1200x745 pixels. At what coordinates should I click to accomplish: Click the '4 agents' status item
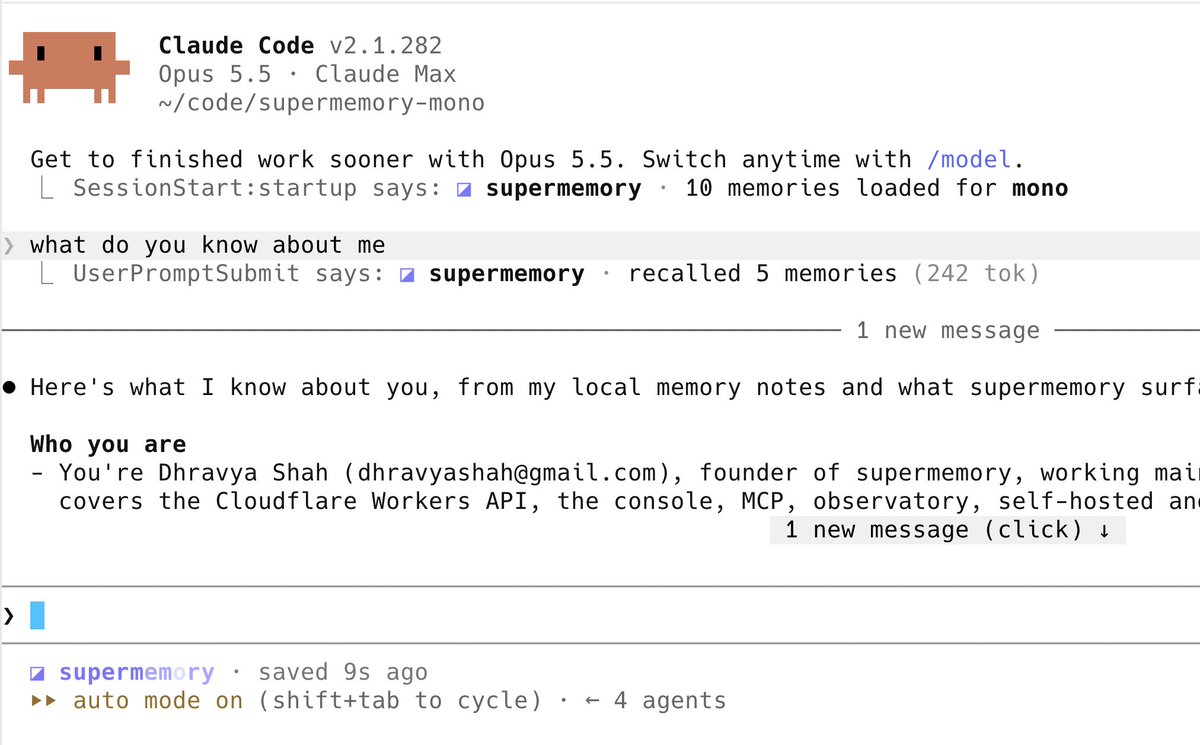click(x=670, y=701)
